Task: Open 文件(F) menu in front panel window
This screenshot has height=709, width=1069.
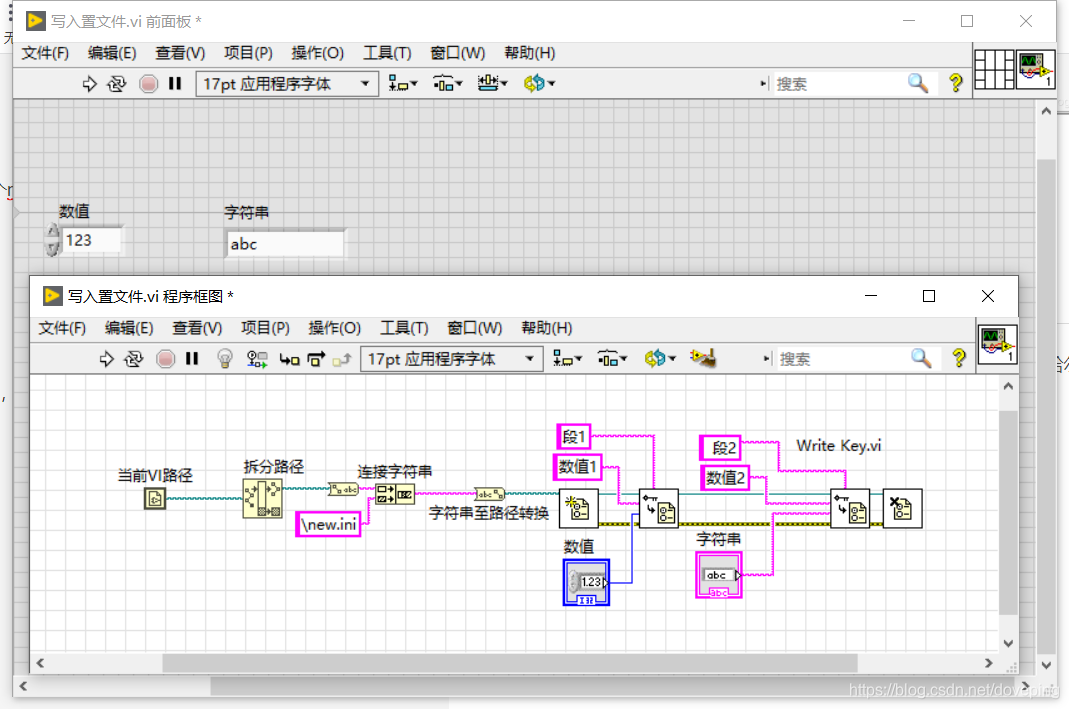Action: (x=45, y=53)
